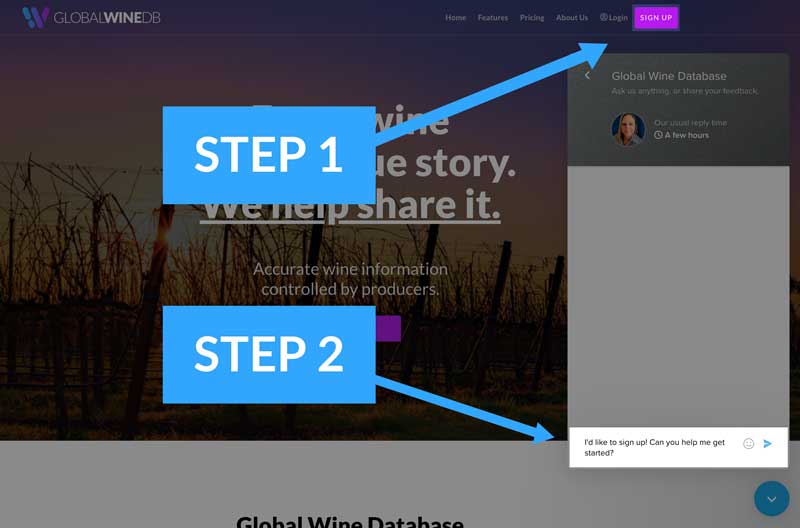Open the Home menu item
Screen dimensions: 800x528
(x=455, y=17)
